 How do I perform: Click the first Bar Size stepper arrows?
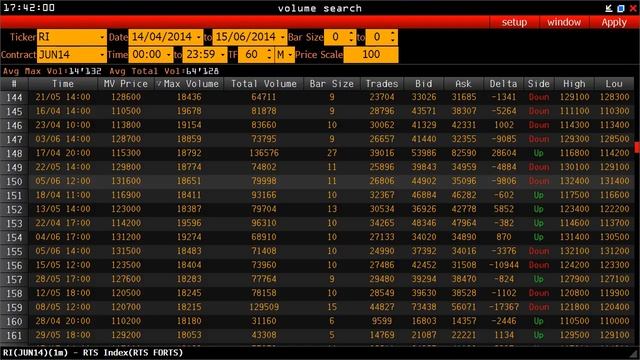tap(351, 38)
